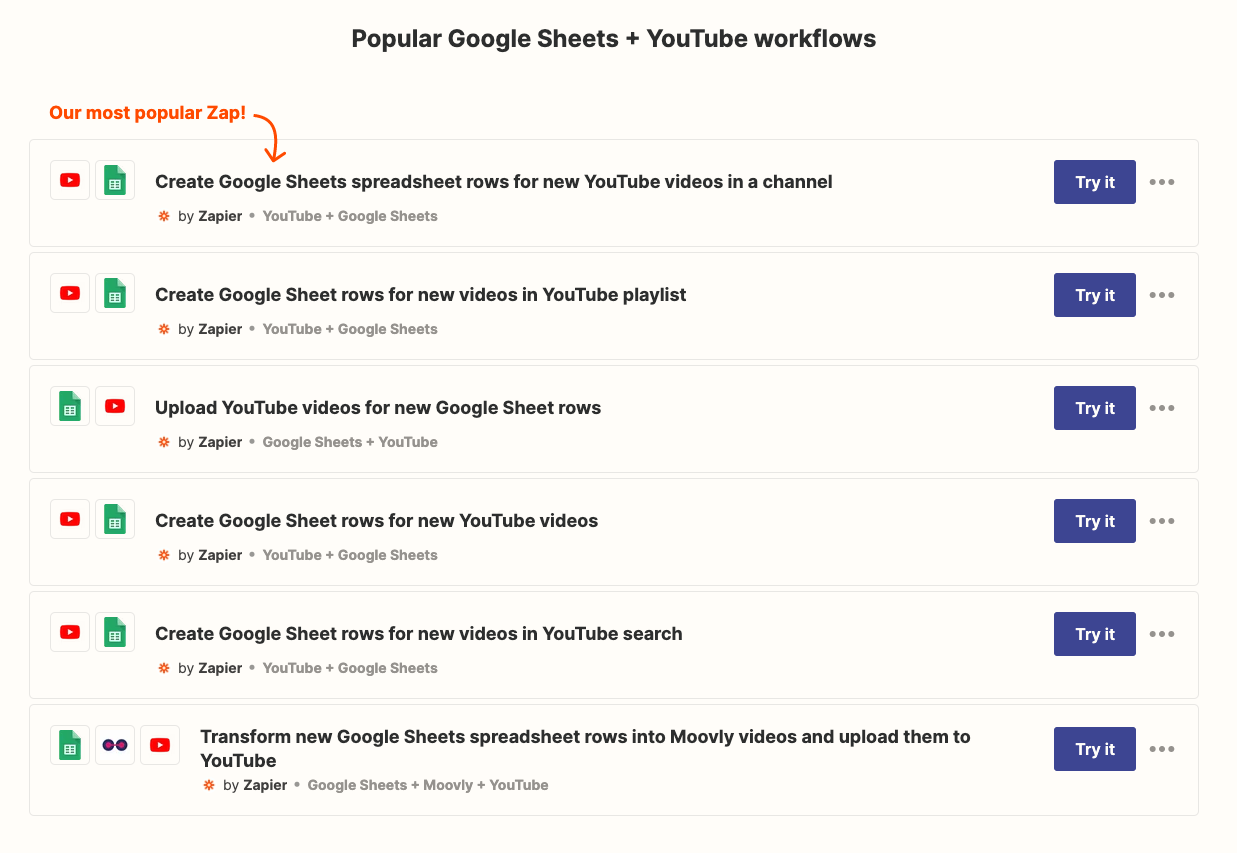Click Zapier logo under Upload YouTube videos workflow
The width and height of the screenshot is (1237, 853).
pos(164,442)
